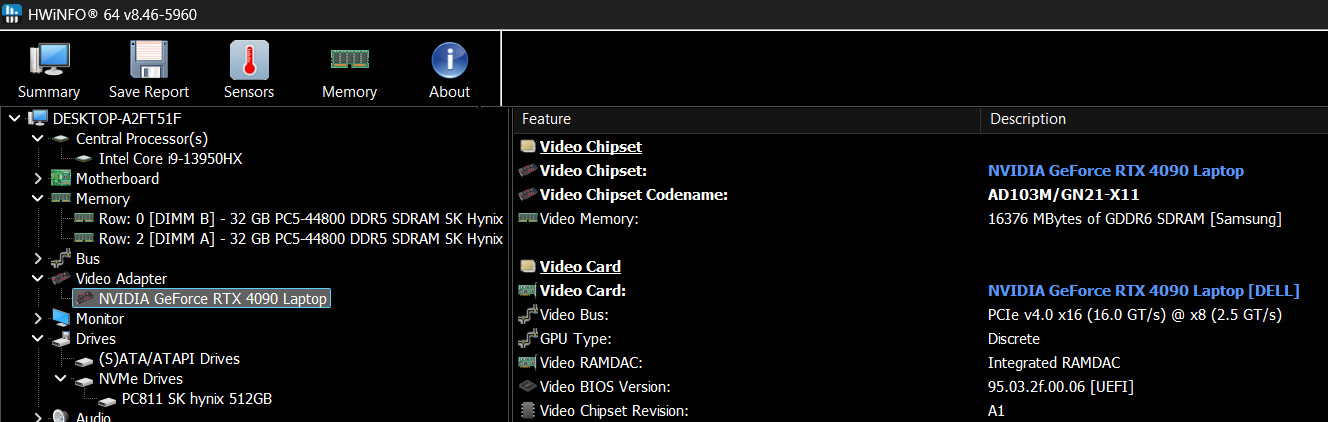The height and width of the screenshot is (422, 1328).
Task: Select PC811 SK hynix 512GB drive
Action: (x=197, y=399)
